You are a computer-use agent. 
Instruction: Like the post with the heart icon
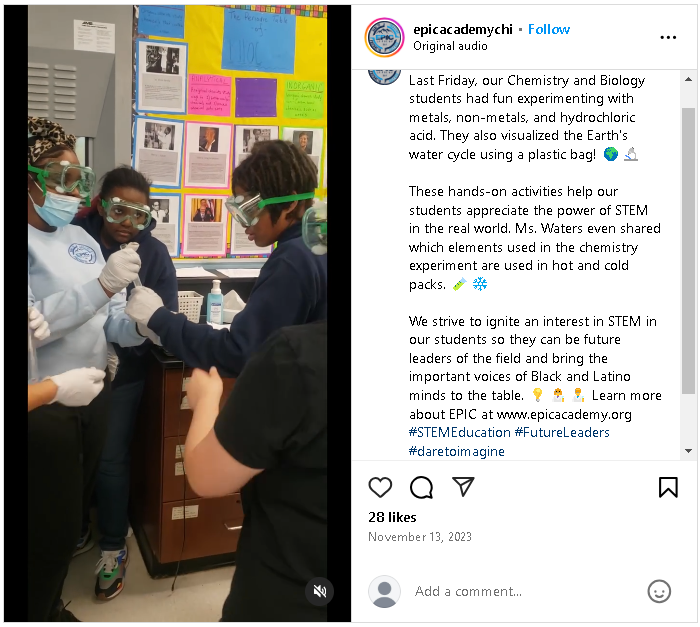380,487
